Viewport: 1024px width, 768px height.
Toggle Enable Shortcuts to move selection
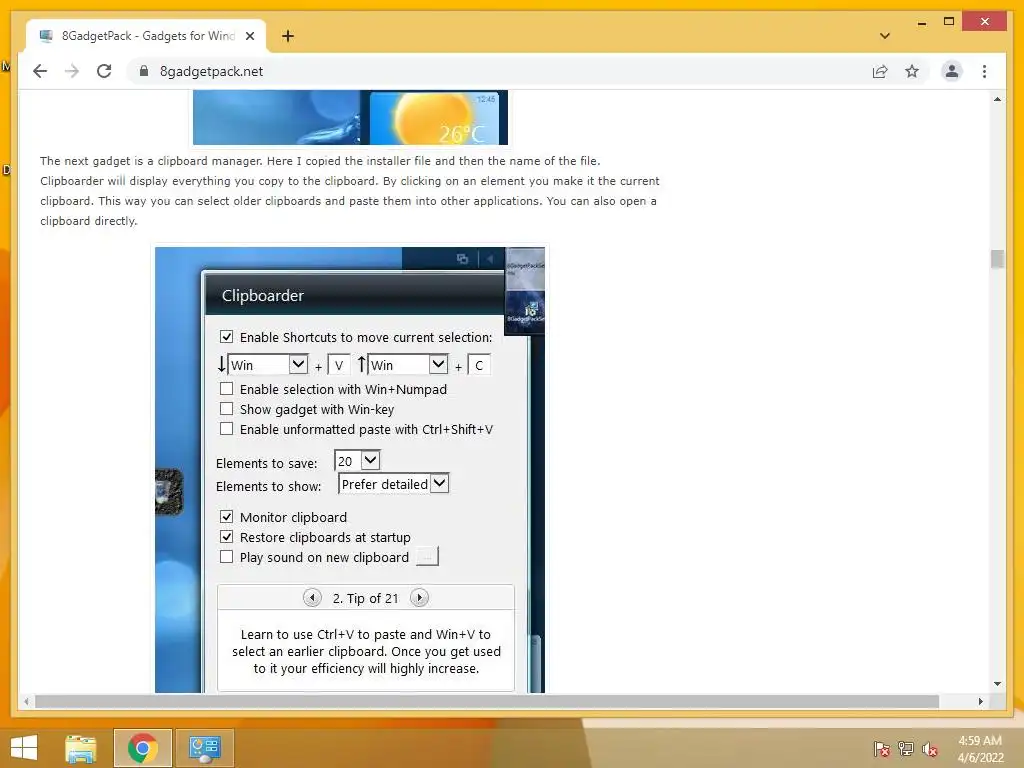(x=226, y=337)
